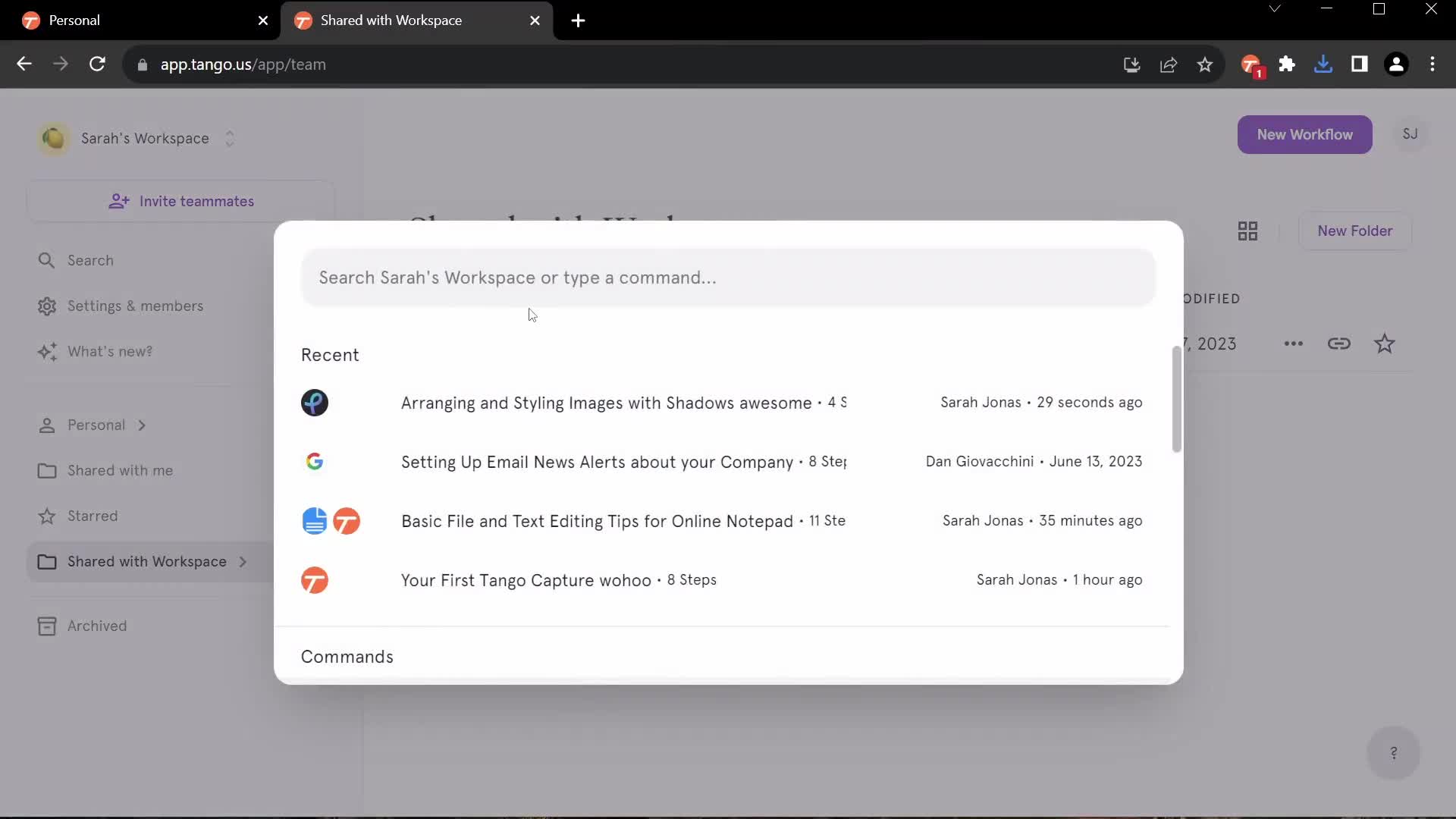
Task: Toggle the browser side panel icon
Action: click(x=1360, y=64)
